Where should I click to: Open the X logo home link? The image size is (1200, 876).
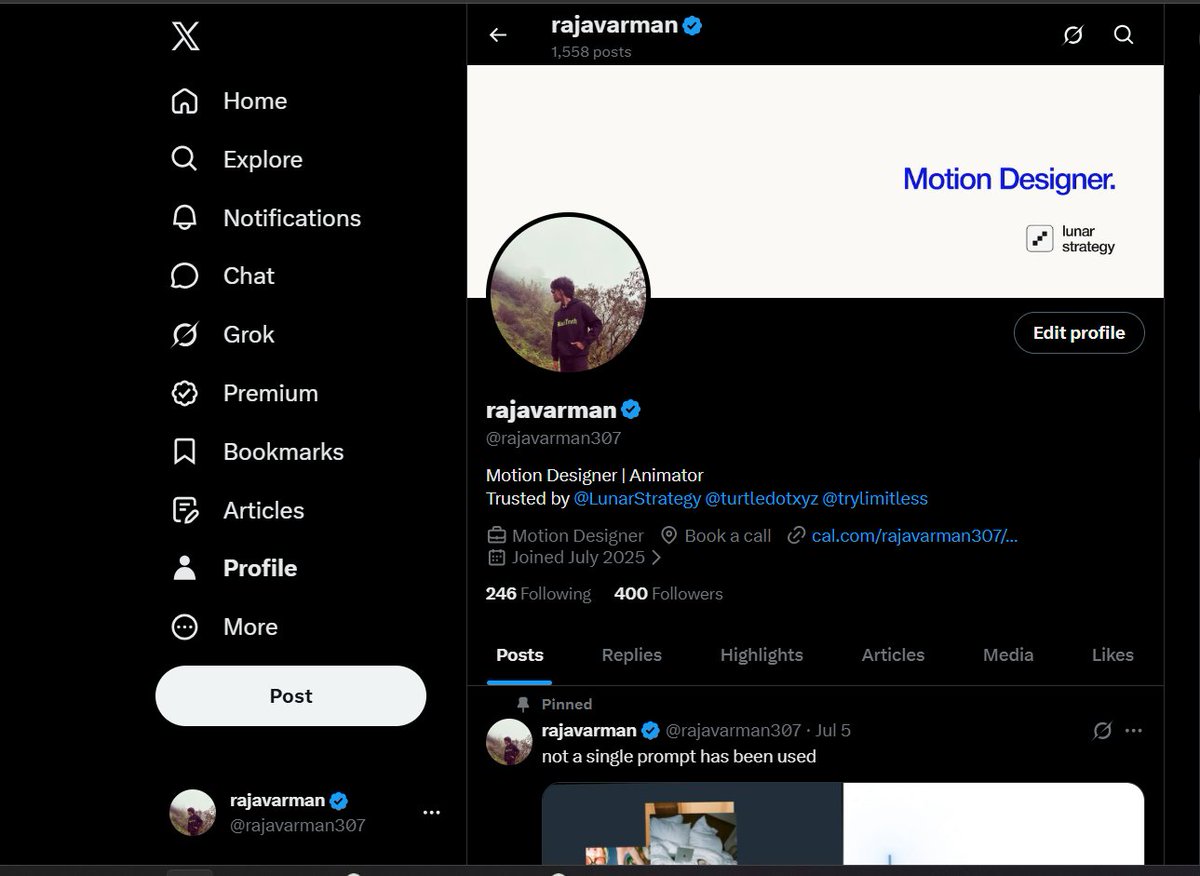click(x=185, y=37)
